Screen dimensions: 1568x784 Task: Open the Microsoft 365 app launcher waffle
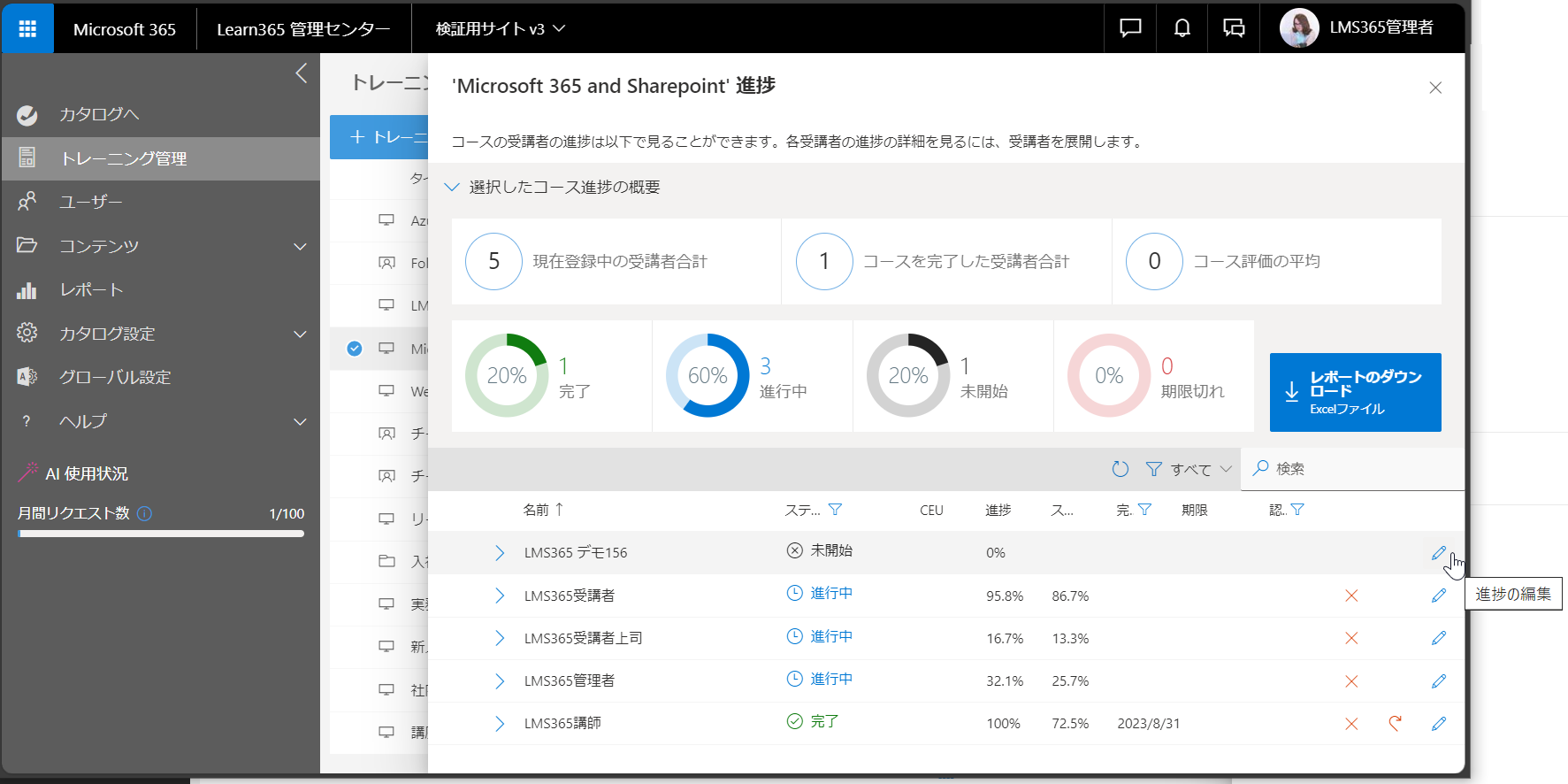(x=27, y=28)
